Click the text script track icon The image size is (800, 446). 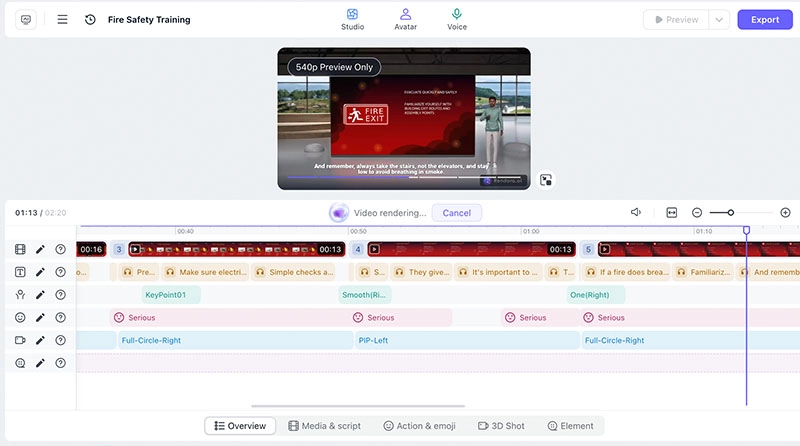coord(20,272)
